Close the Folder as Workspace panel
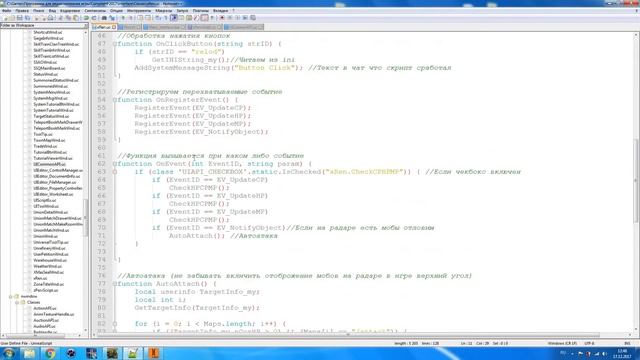The image size is (640, 360). click(x=86, y=25)
